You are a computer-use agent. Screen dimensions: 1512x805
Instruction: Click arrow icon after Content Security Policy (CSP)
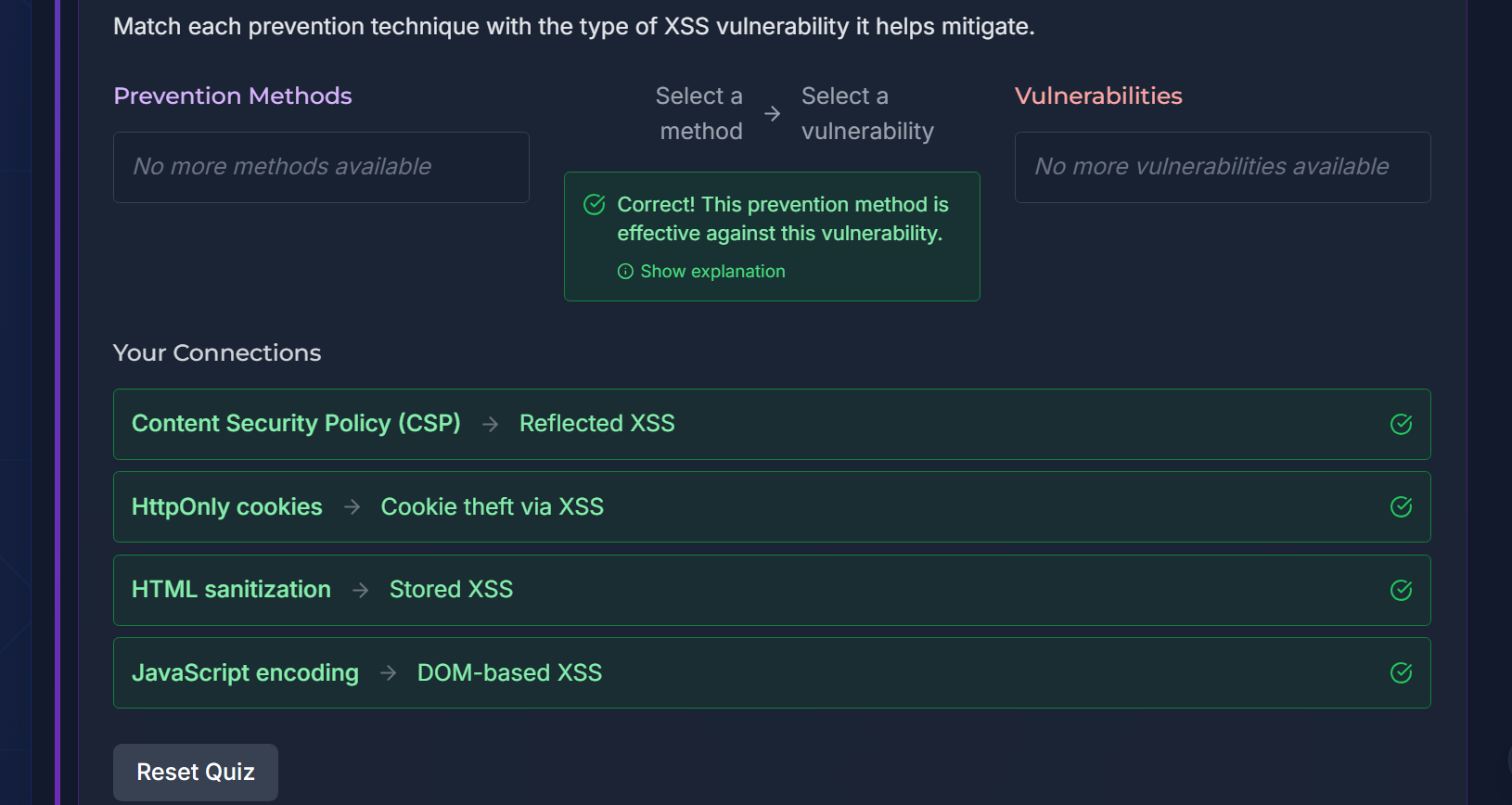click(x=491, y=424)
